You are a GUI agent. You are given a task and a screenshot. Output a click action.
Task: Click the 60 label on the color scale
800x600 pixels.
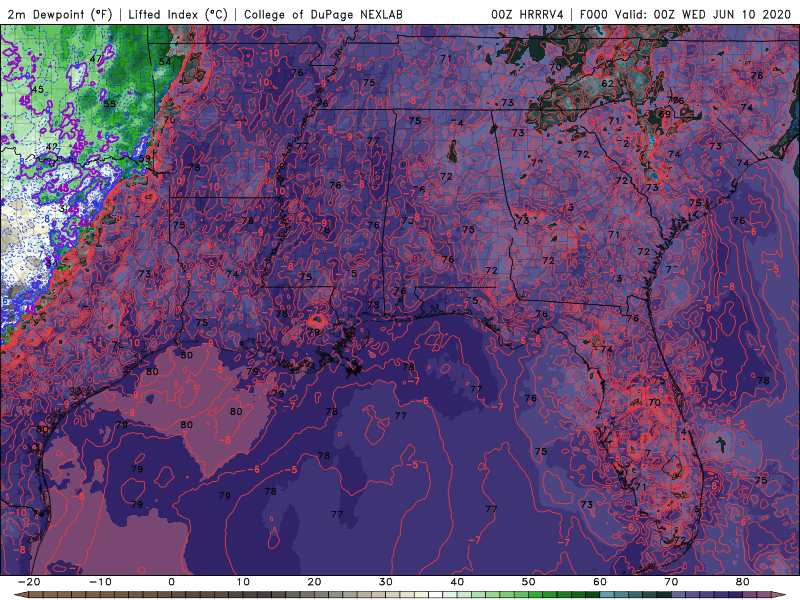[x=600, y=582]
